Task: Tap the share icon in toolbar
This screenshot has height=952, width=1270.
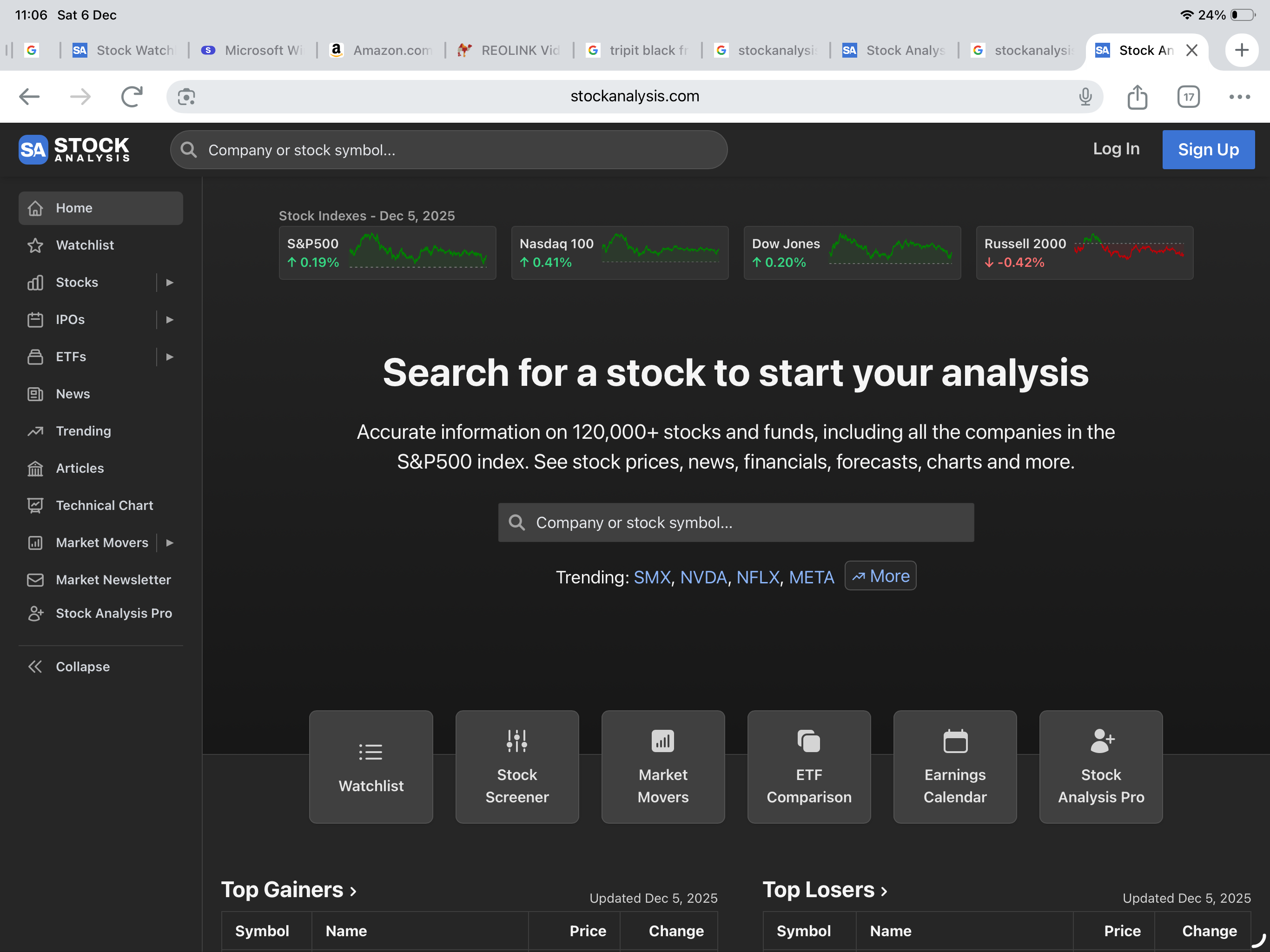Action: click(1137, 97)
